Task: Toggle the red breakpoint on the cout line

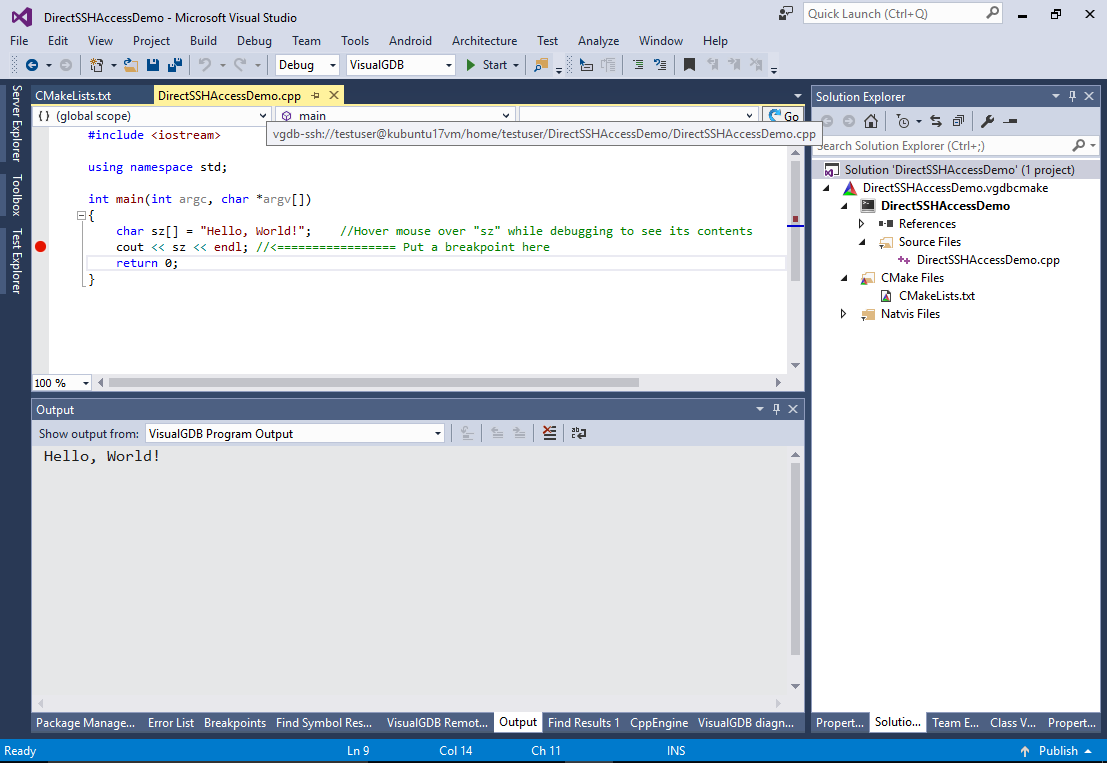Action: [40, 246]
